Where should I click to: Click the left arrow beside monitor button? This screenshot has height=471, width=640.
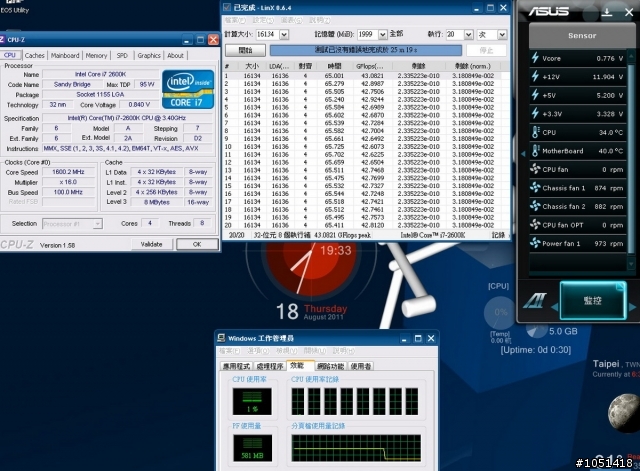click(555, 307)
